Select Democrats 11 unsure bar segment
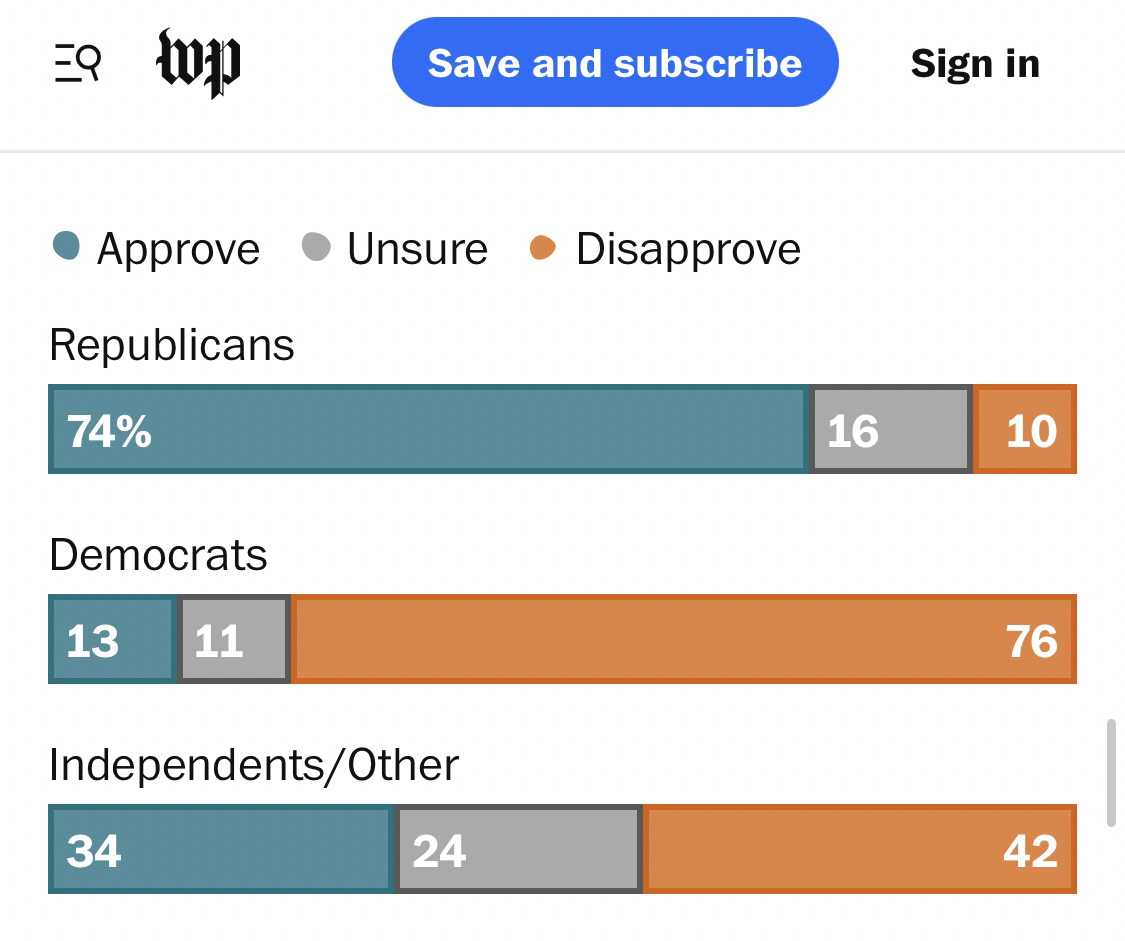The image size is (1125, 941). tap(234, 640)
